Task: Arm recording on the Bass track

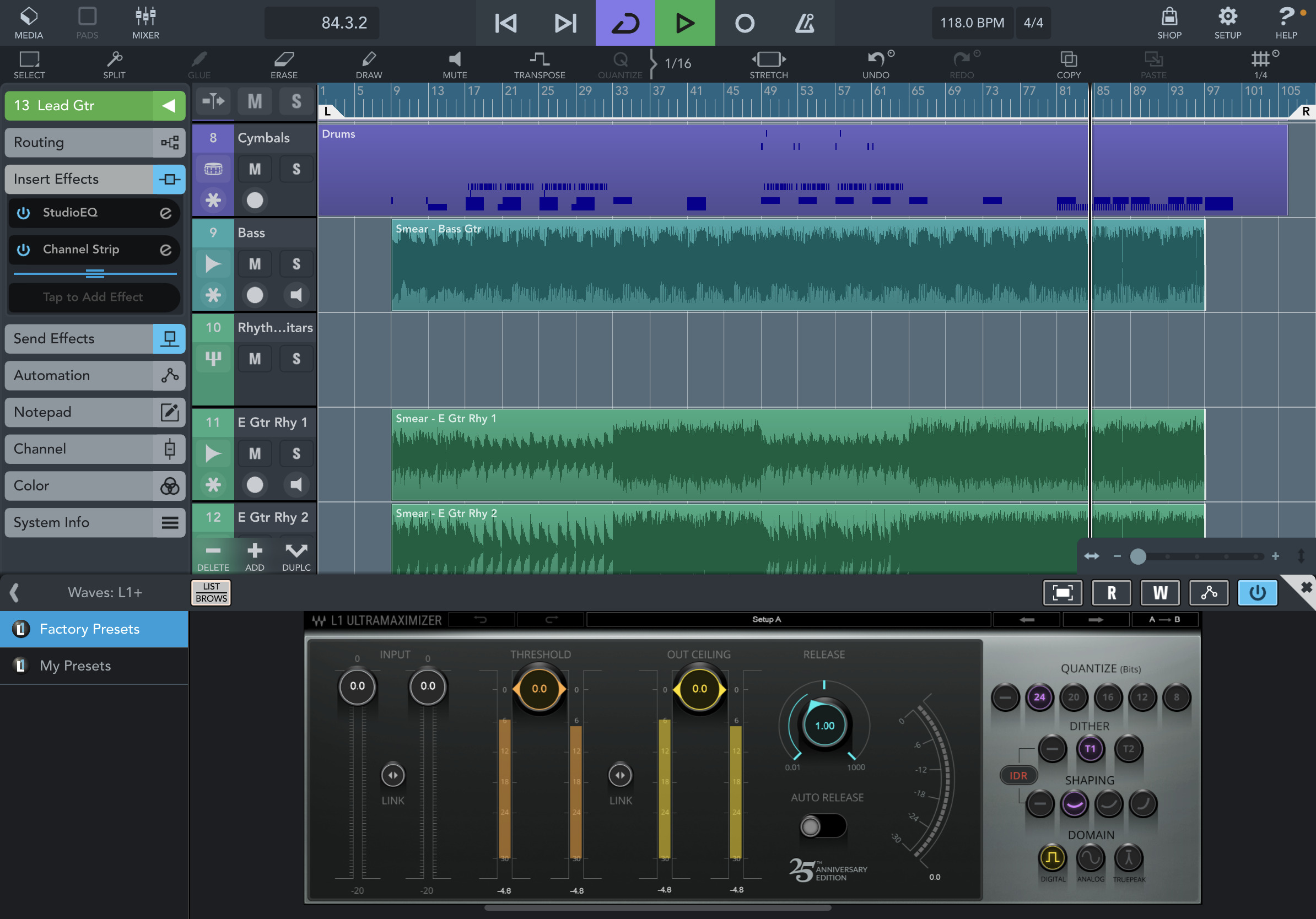Action: [x=255, y=295]
